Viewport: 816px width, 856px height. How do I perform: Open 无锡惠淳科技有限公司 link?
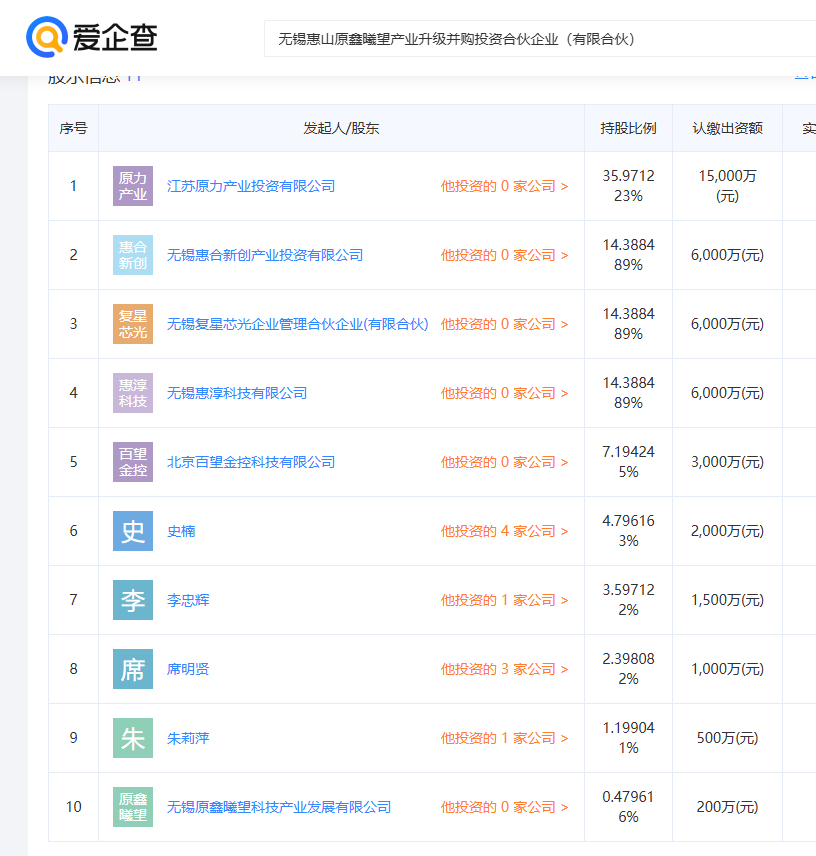237,393
